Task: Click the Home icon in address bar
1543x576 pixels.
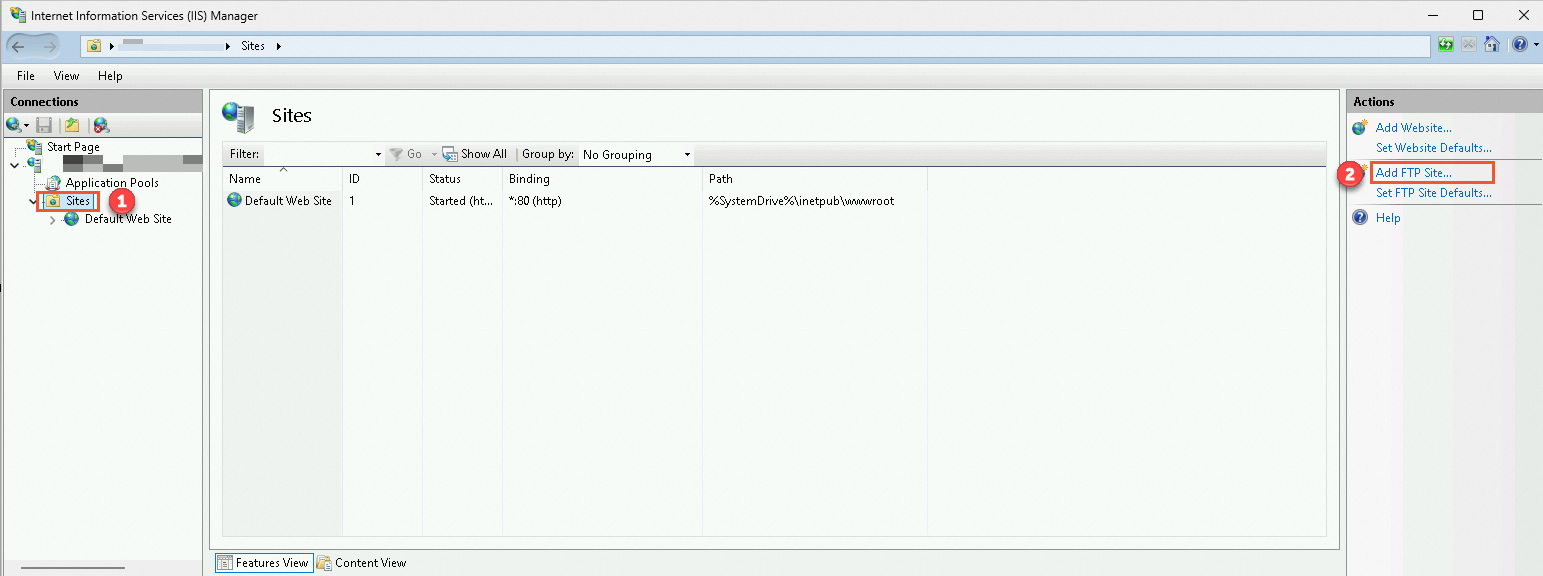Action: tap(1491, 45)
